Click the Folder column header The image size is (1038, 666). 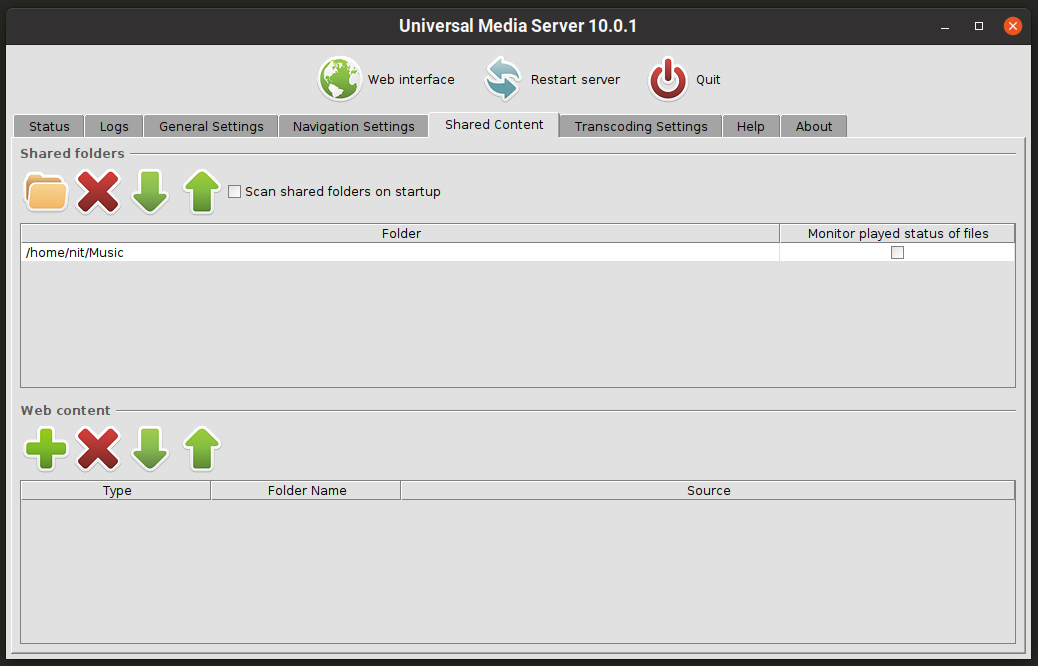(400, 233)
